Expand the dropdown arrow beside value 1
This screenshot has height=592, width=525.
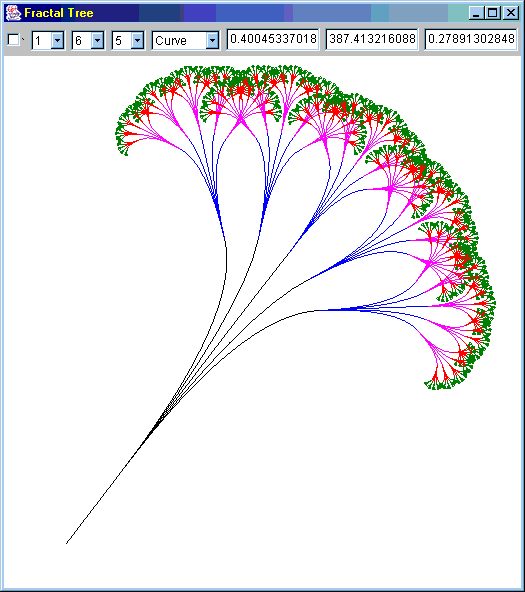(57, 40)
